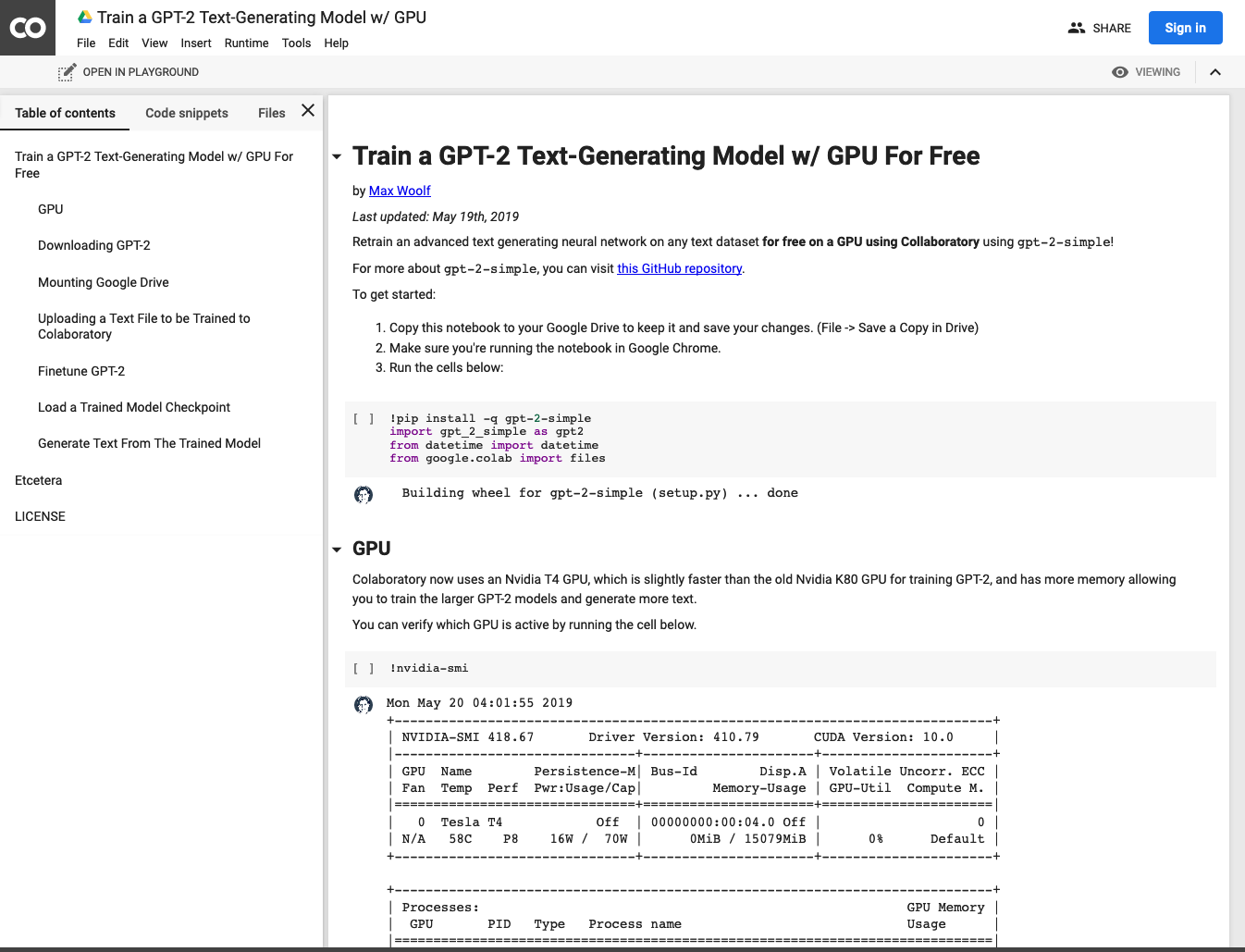This screenshot has width=1245, height=952.
Task: Switch to the Table of contents tab
Action: (65, 113)
